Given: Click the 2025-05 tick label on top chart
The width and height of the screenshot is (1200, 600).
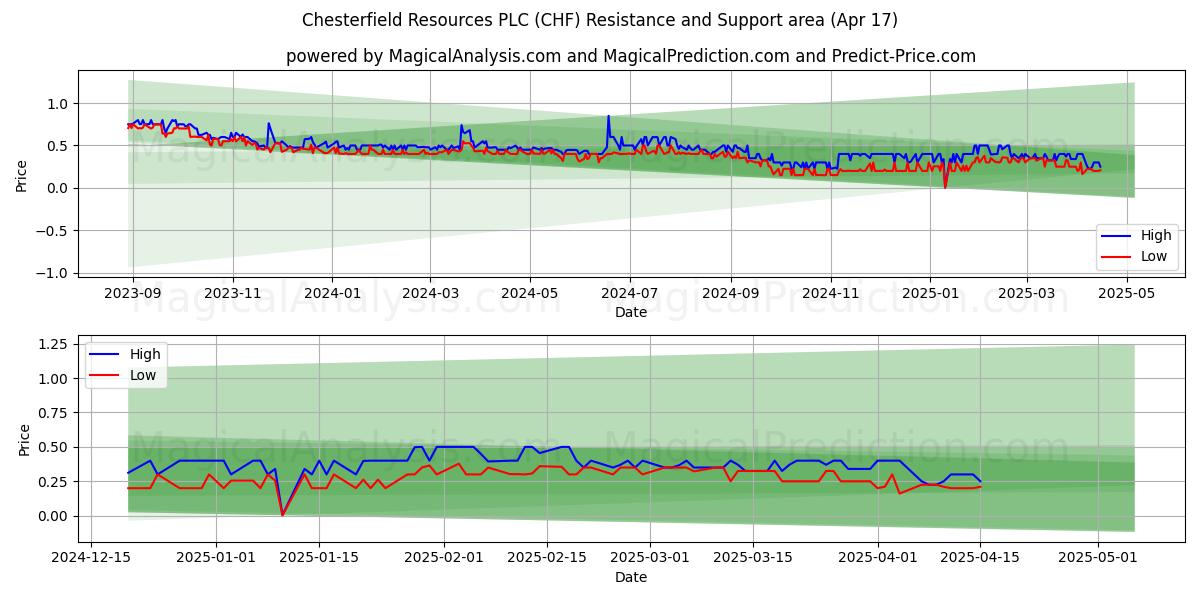Looking at the screenshot, I should (x=1127, y=293).
